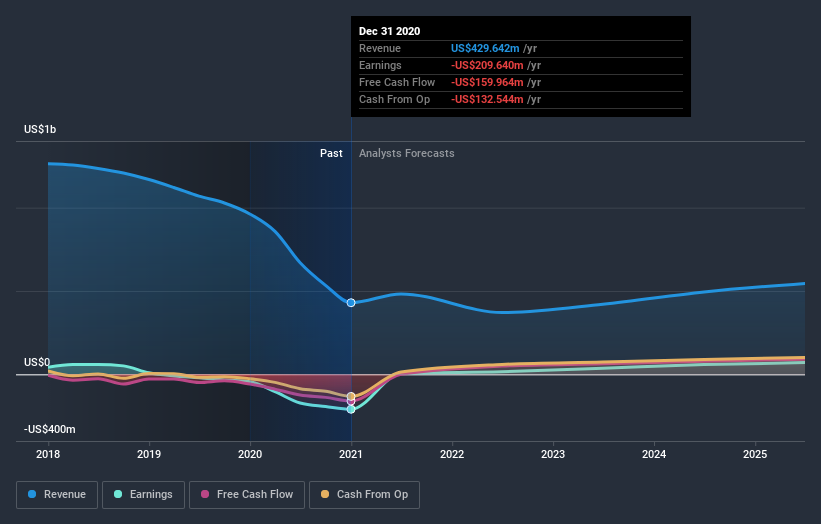This screenshot has height=524, width=821.
Task: Click the Free Cash Flow label in tooltip
Action: click(x=397, y=82)
